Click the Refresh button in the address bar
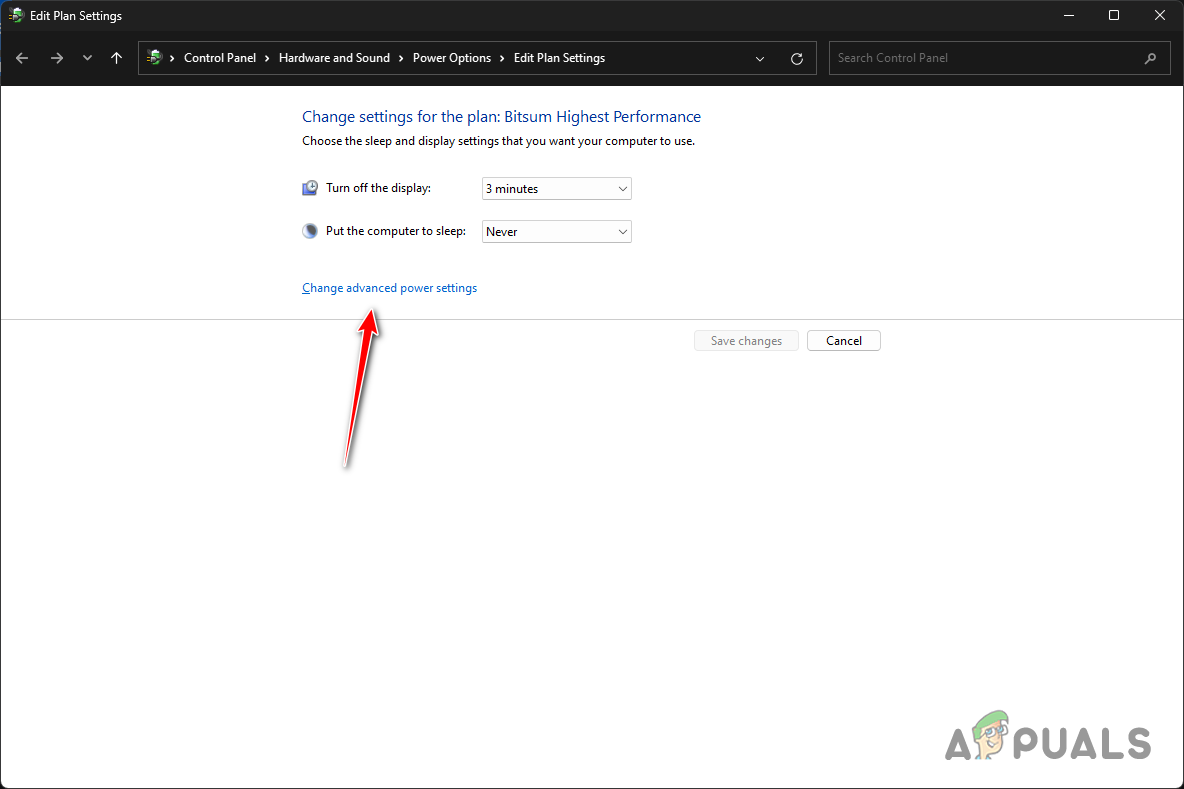Viewport: 1184px width, 789px height. 796,58
